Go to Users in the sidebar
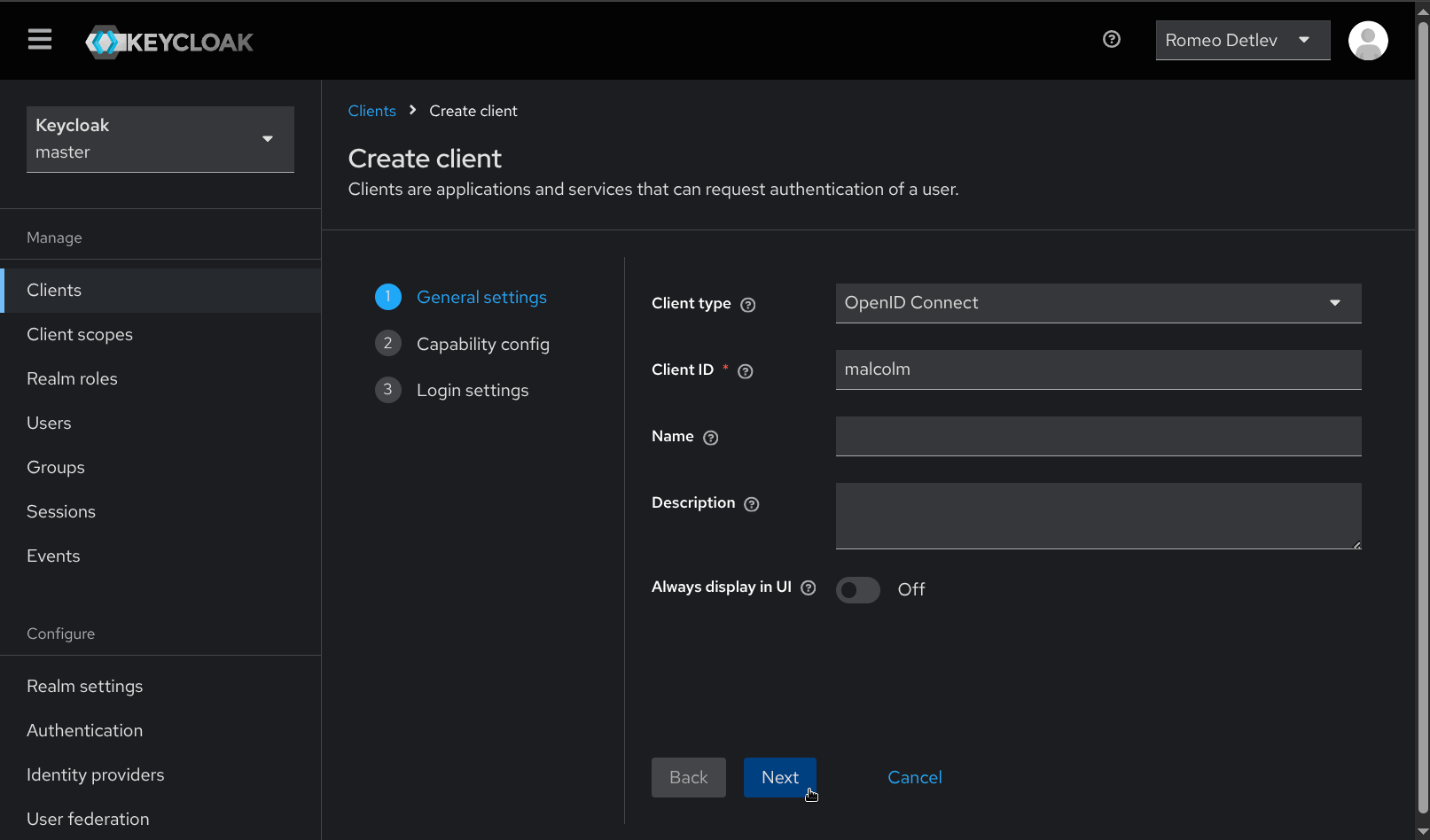 pyautogui.click(x=160, y=424)
